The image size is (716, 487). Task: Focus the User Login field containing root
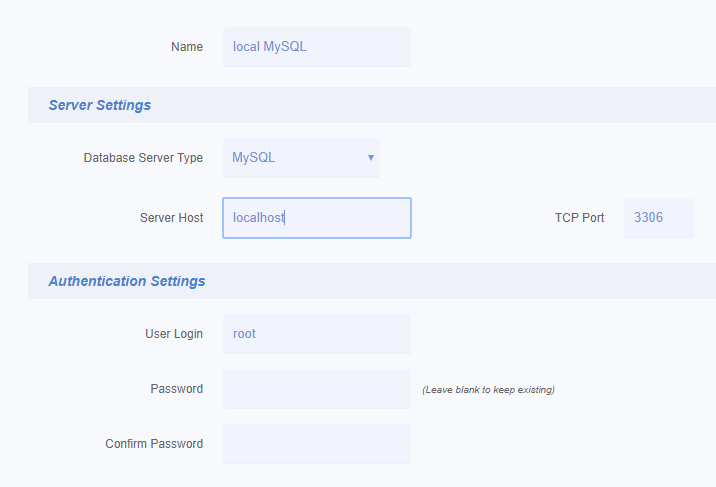pyautogui.click(x=317, y=334)
